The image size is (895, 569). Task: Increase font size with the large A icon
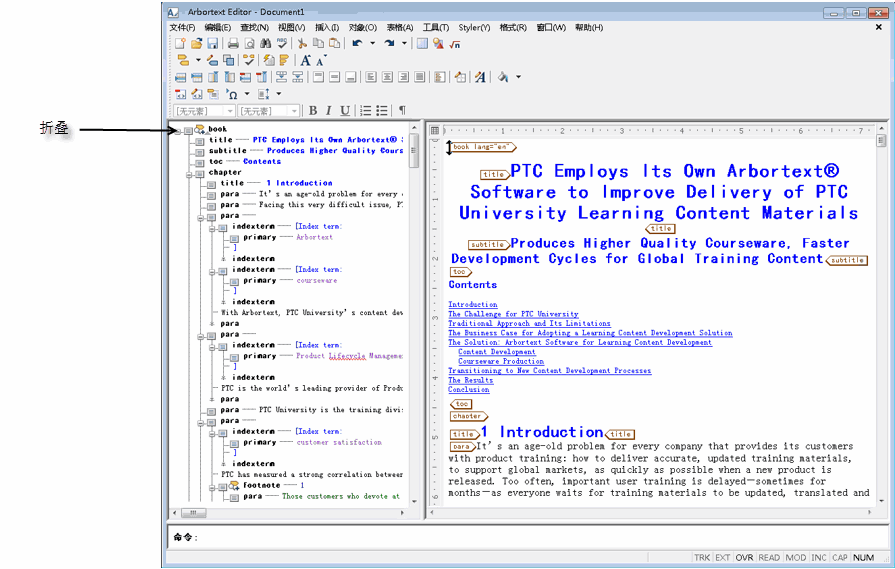(x=306, y=60)
